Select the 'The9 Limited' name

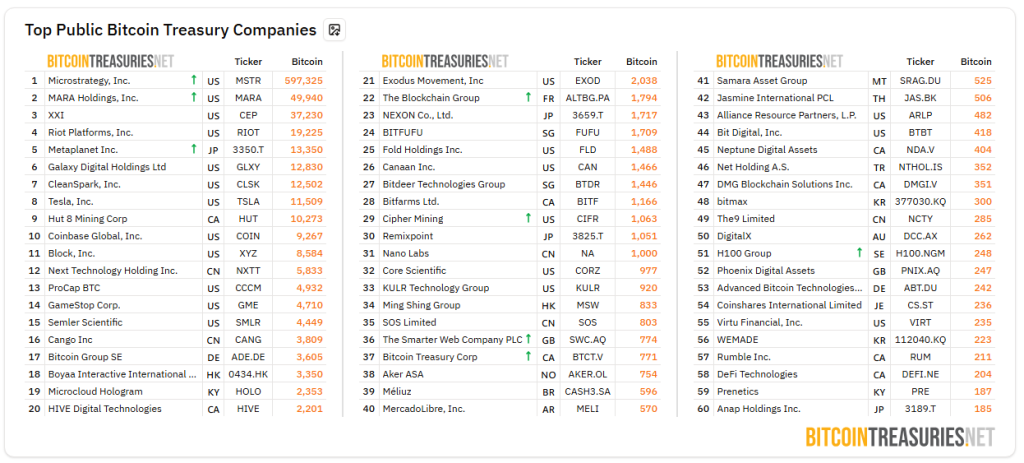pyautogui.click(x=746, y=219)
